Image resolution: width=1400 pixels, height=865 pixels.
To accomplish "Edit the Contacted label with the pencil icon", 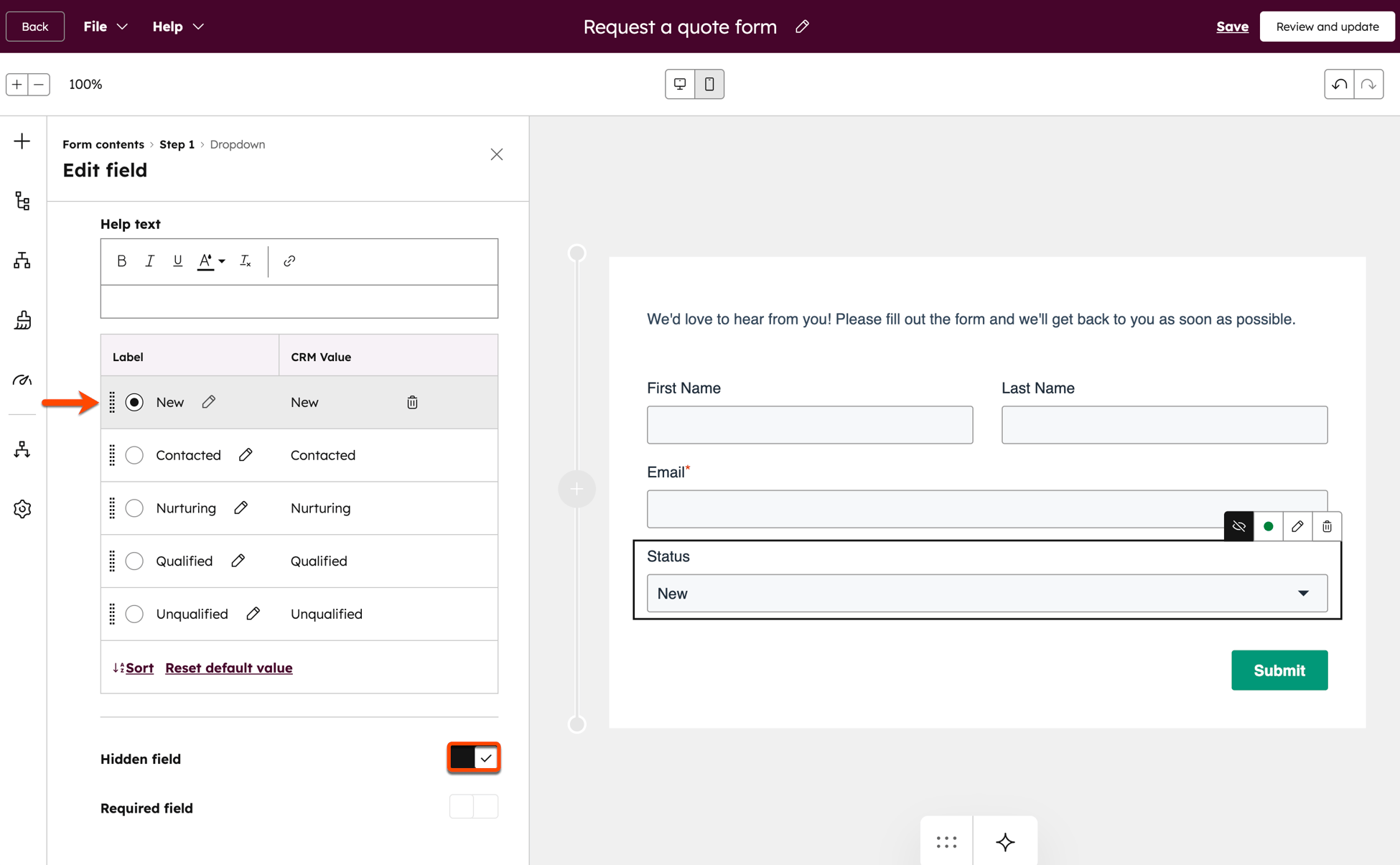I will coord(246,455).
